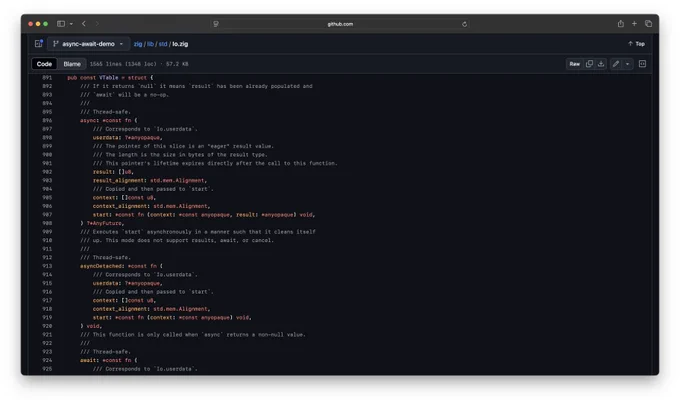Open the Safari share icon
680x403 pixels.
[621, 24]
